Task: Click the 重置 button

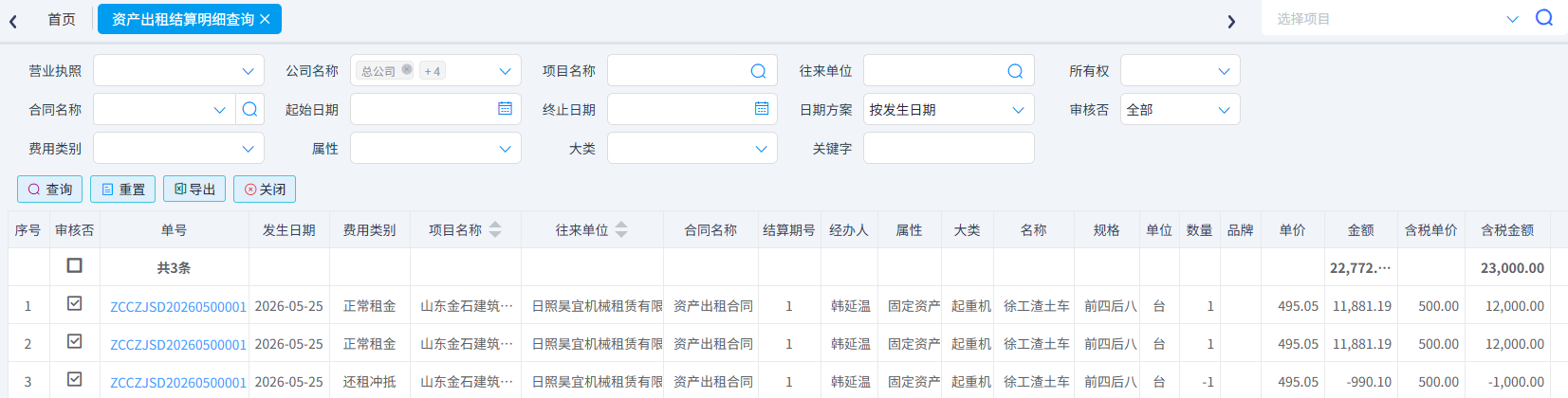Action: coord(122,190)
